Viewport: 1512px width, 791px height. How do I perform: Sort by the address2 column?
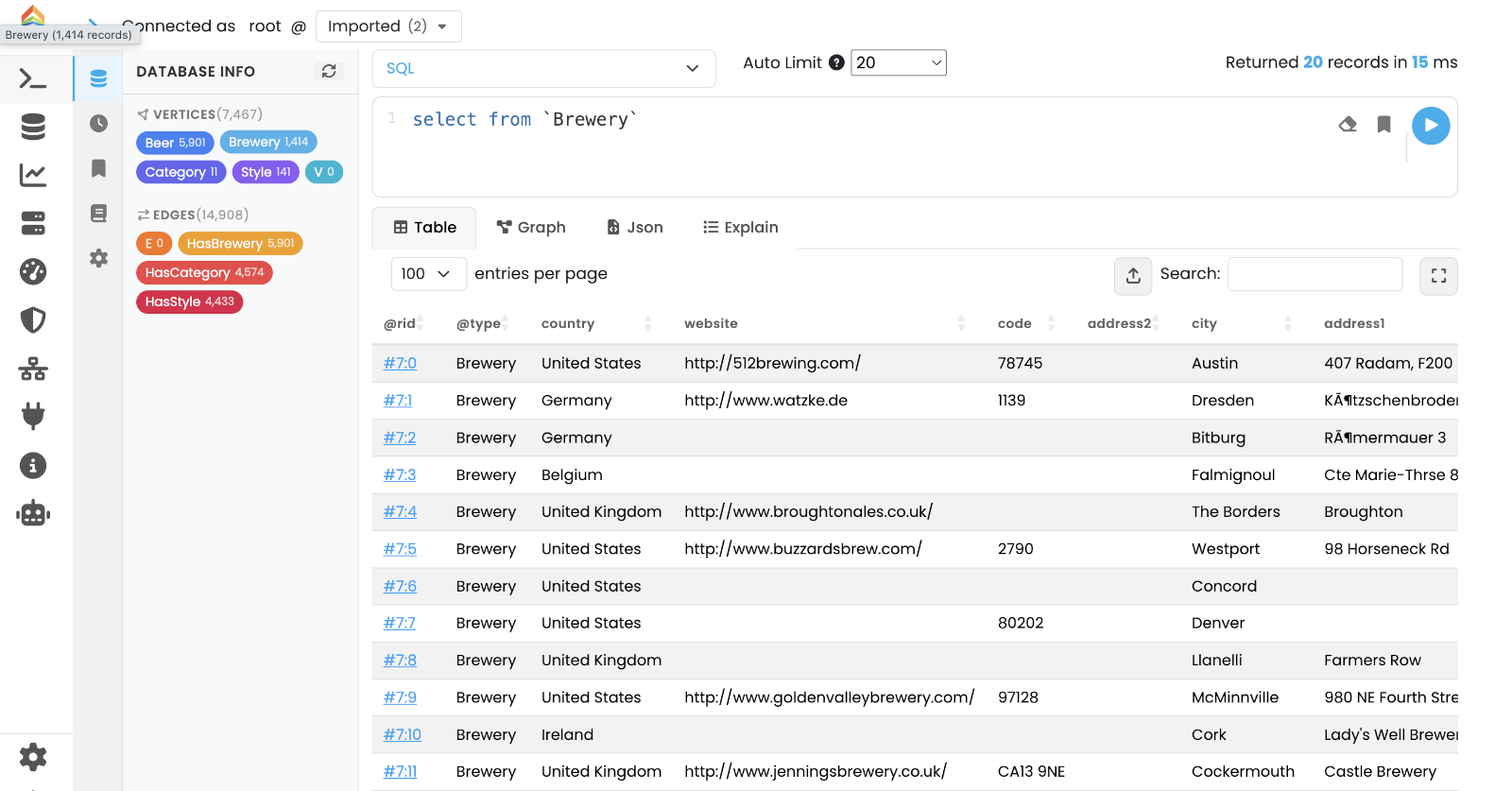click(x=1123, y=323)
